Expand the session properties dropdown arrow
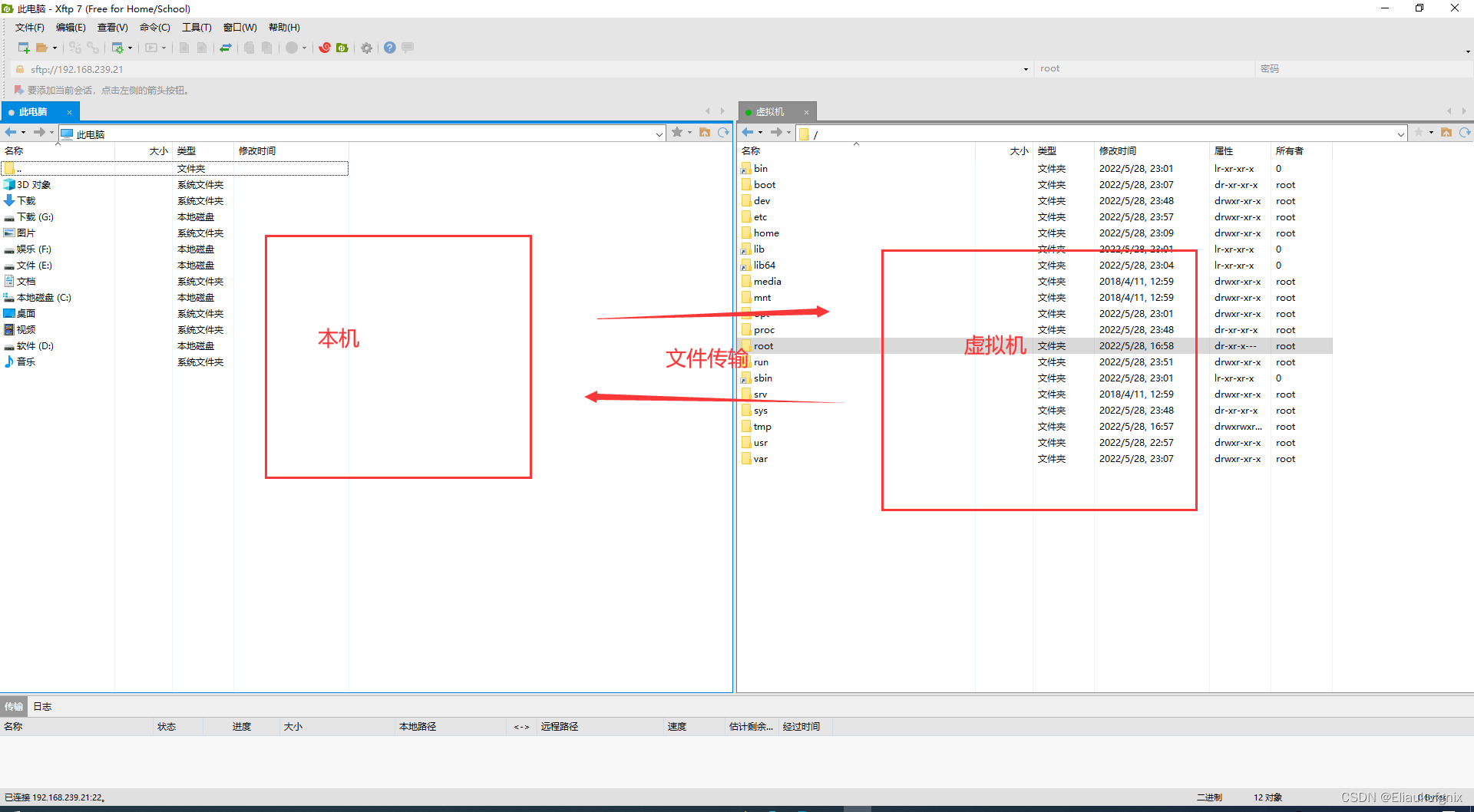Viewport: 1474px width, 812px height. [x=130, y=48]
